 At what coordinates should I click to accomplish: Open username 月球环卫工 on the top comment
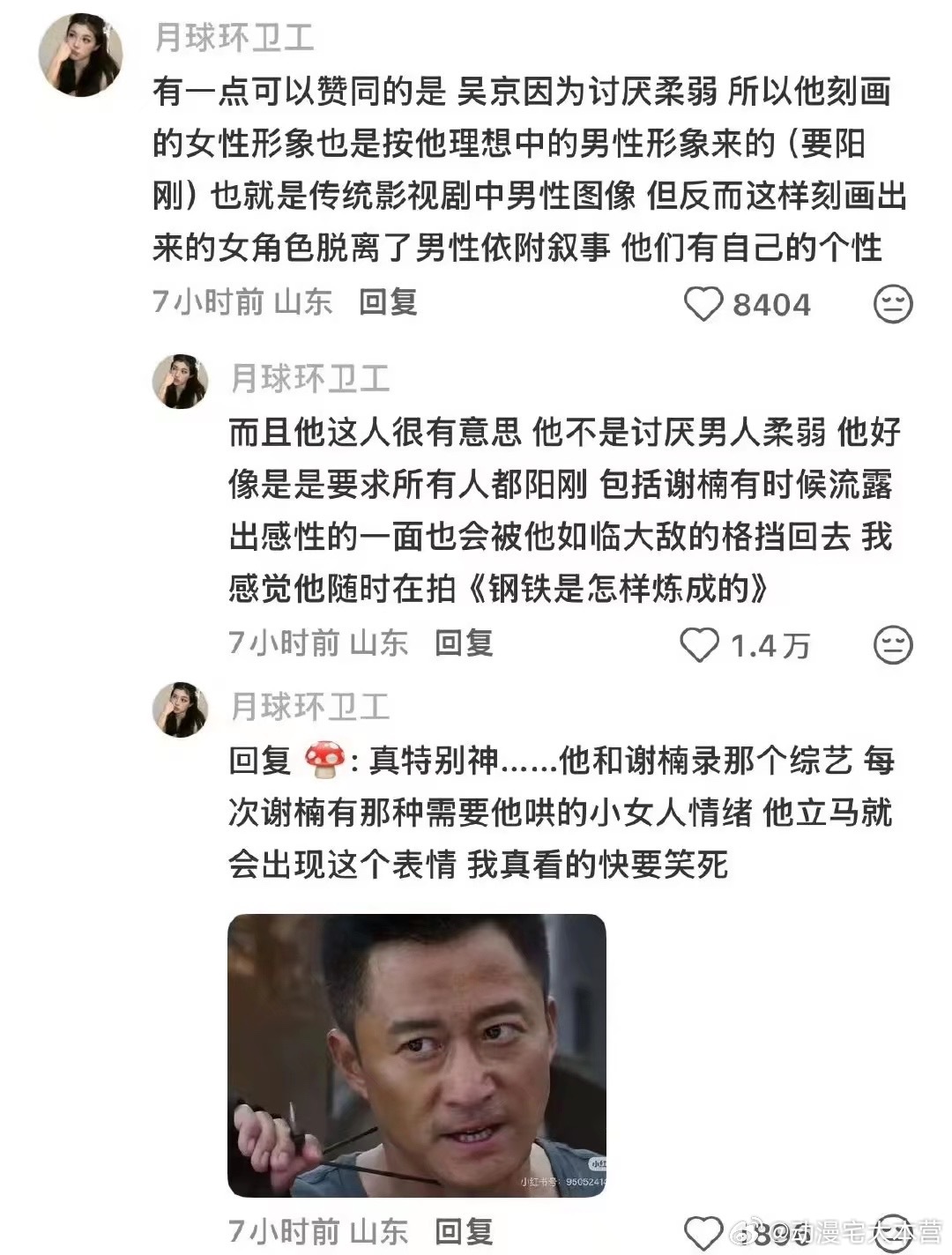pos(234,37)
